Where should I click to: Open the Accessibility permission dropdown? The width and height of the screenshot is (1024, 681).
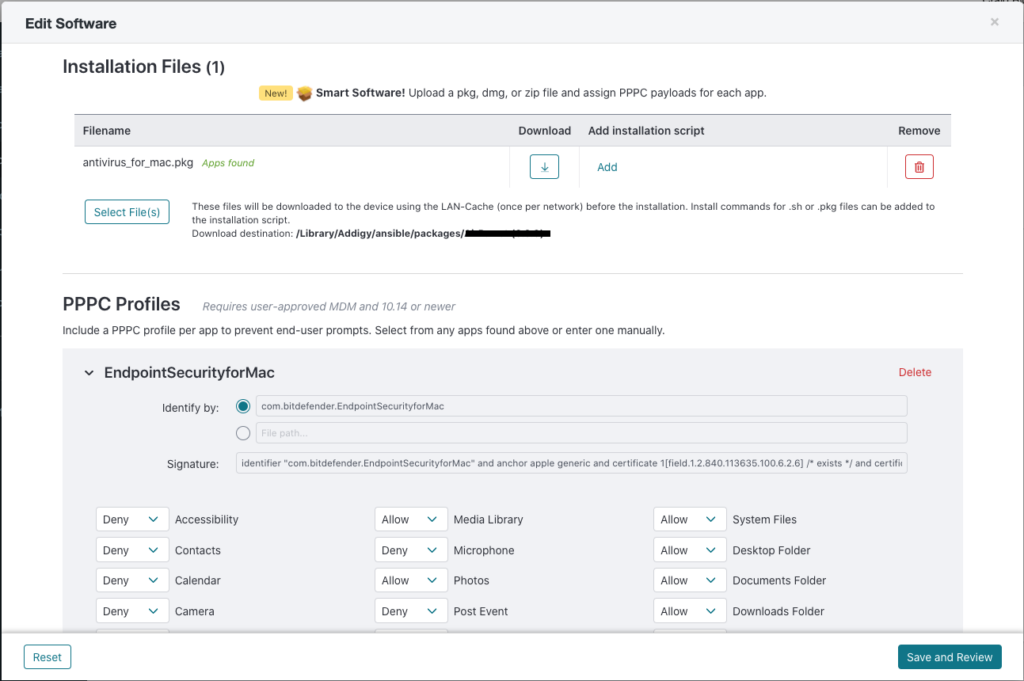coord(131,520)
